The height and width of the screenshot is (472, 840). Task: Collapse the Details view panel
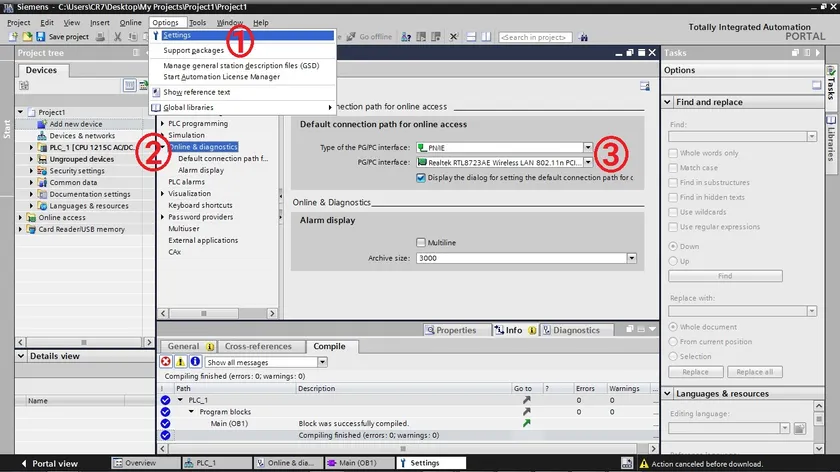coord(21,356)
